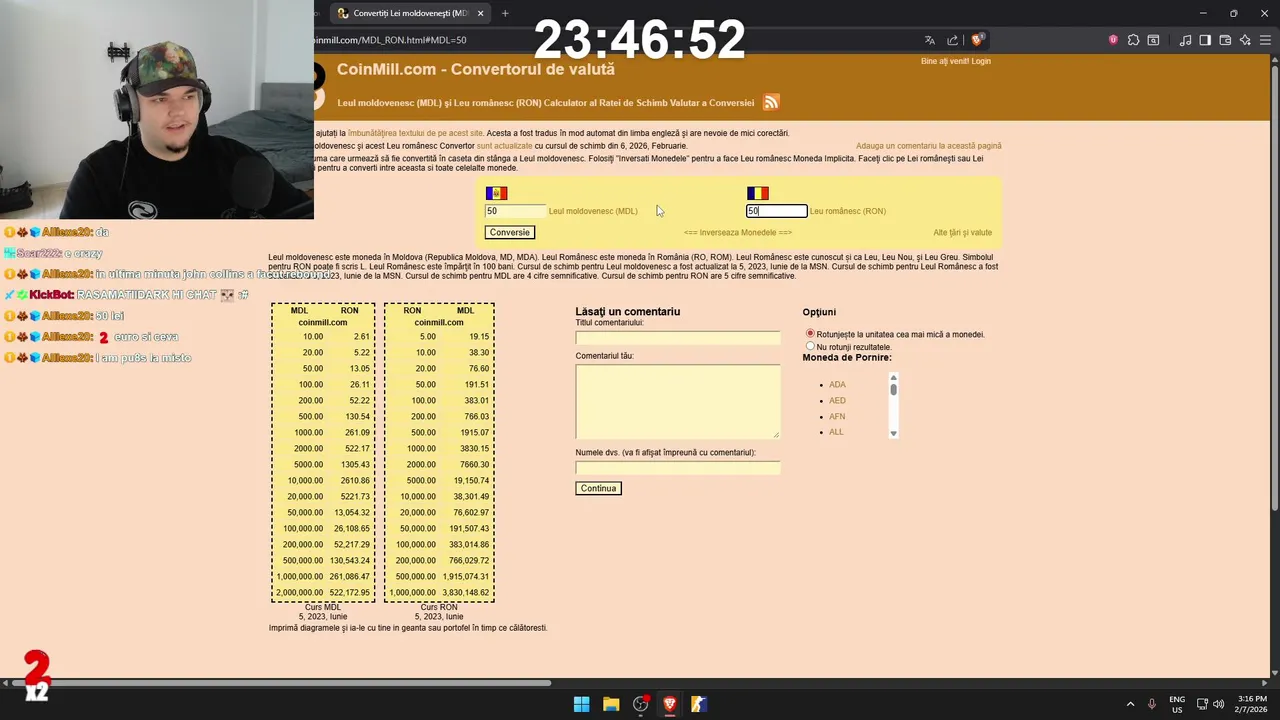Open the Counter-Strike taskbar icon
The height and width of the screenshot is (720, 1280).
[x=699, y=704]
